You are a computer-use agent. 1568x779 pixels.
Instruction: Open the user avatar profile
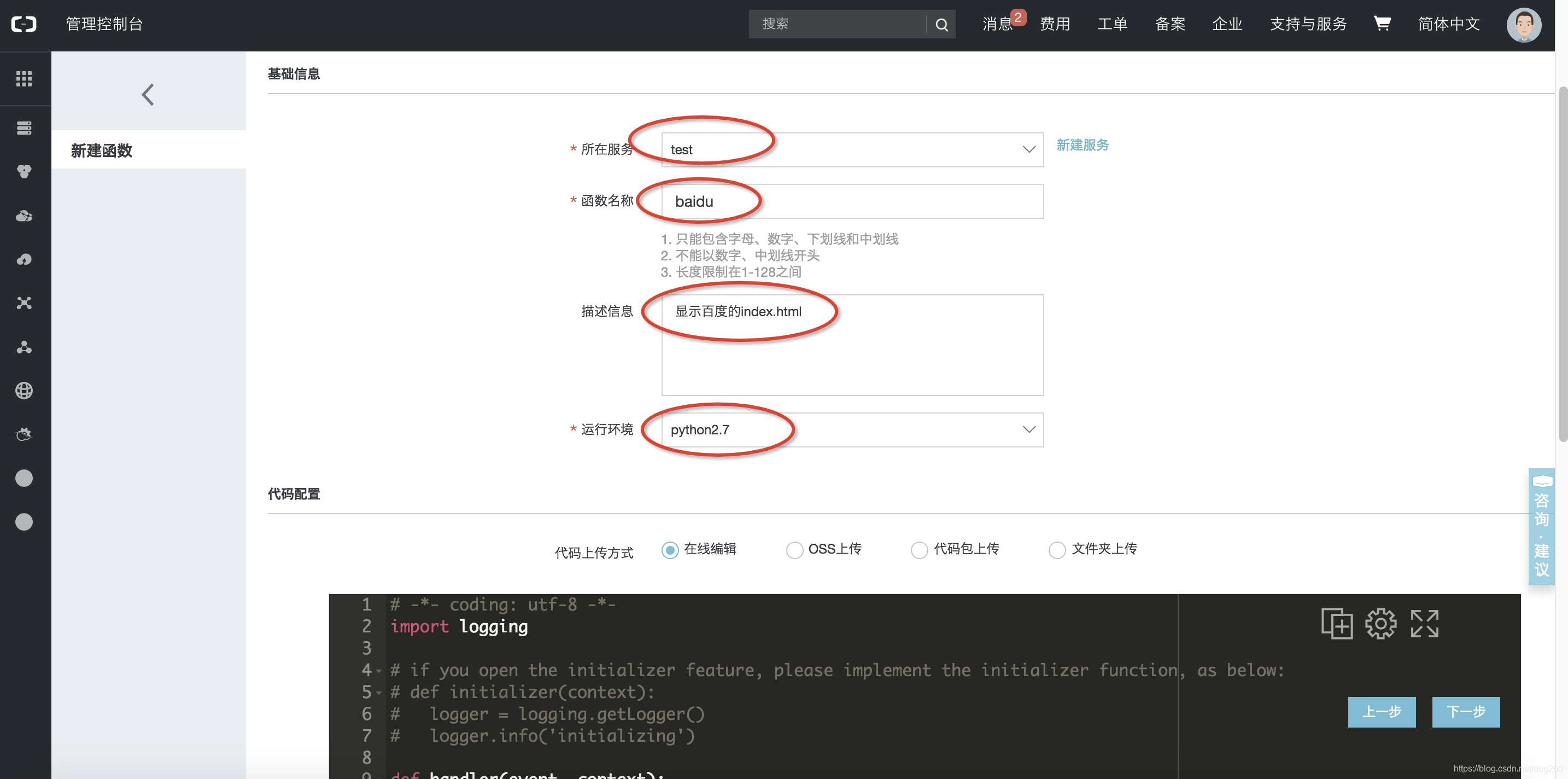tap(1524, 25)
